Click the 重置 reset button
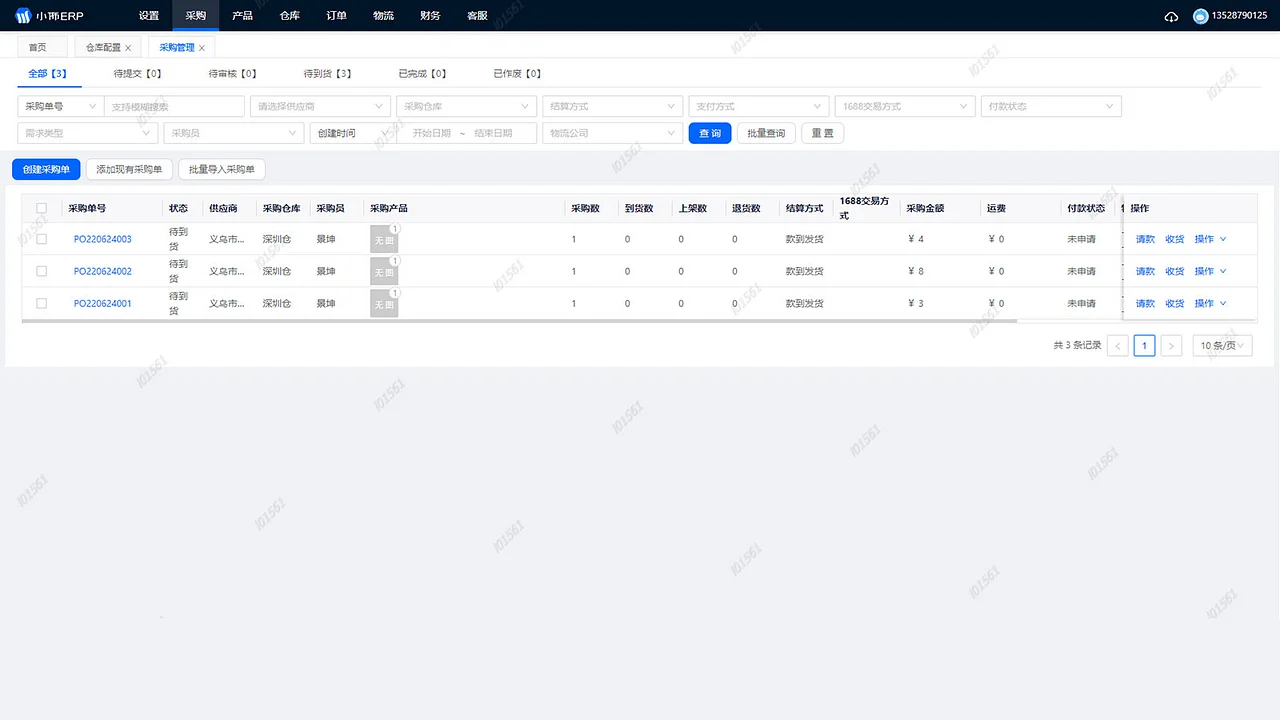Viewport: 1280px width, 720px height. click(x=822, y=132)
